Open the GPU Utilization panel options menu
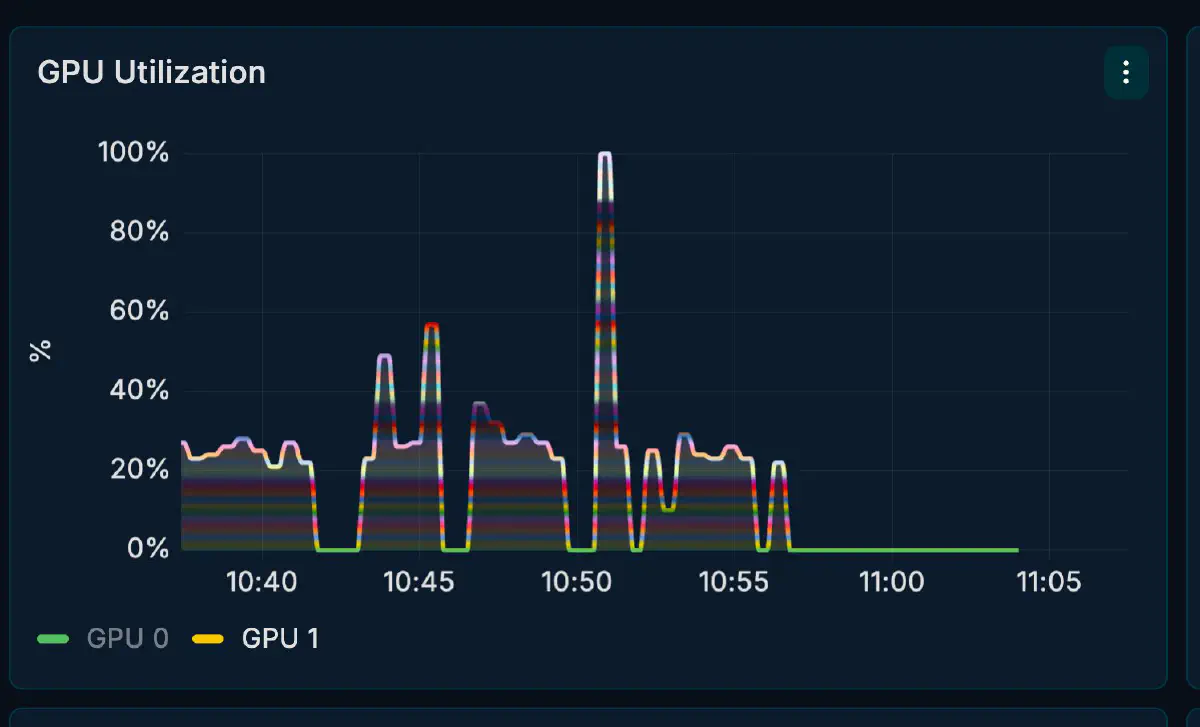This screenshot has width=1200, height=727. tap(1126, 72)
